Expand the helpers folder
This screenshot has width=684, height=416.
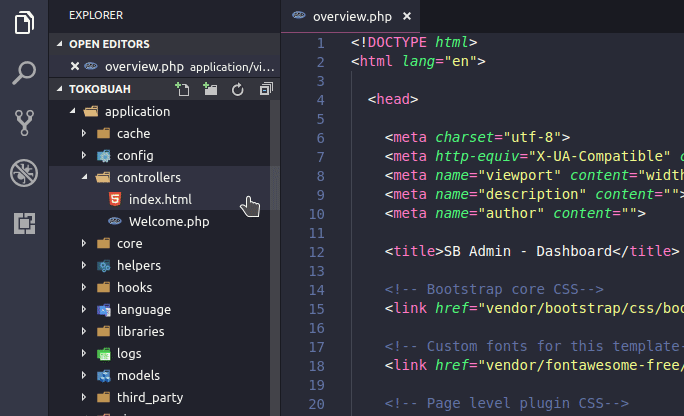(x=138, y=265)
